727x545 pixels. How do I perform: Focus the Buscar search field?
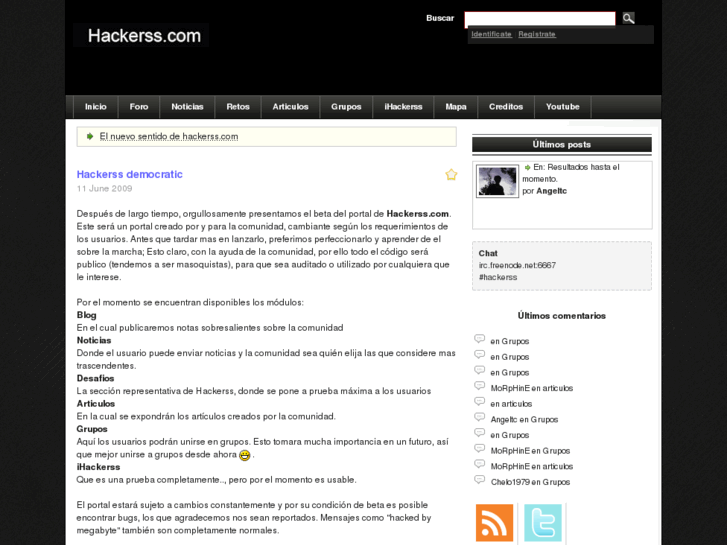tap(540, 19)
